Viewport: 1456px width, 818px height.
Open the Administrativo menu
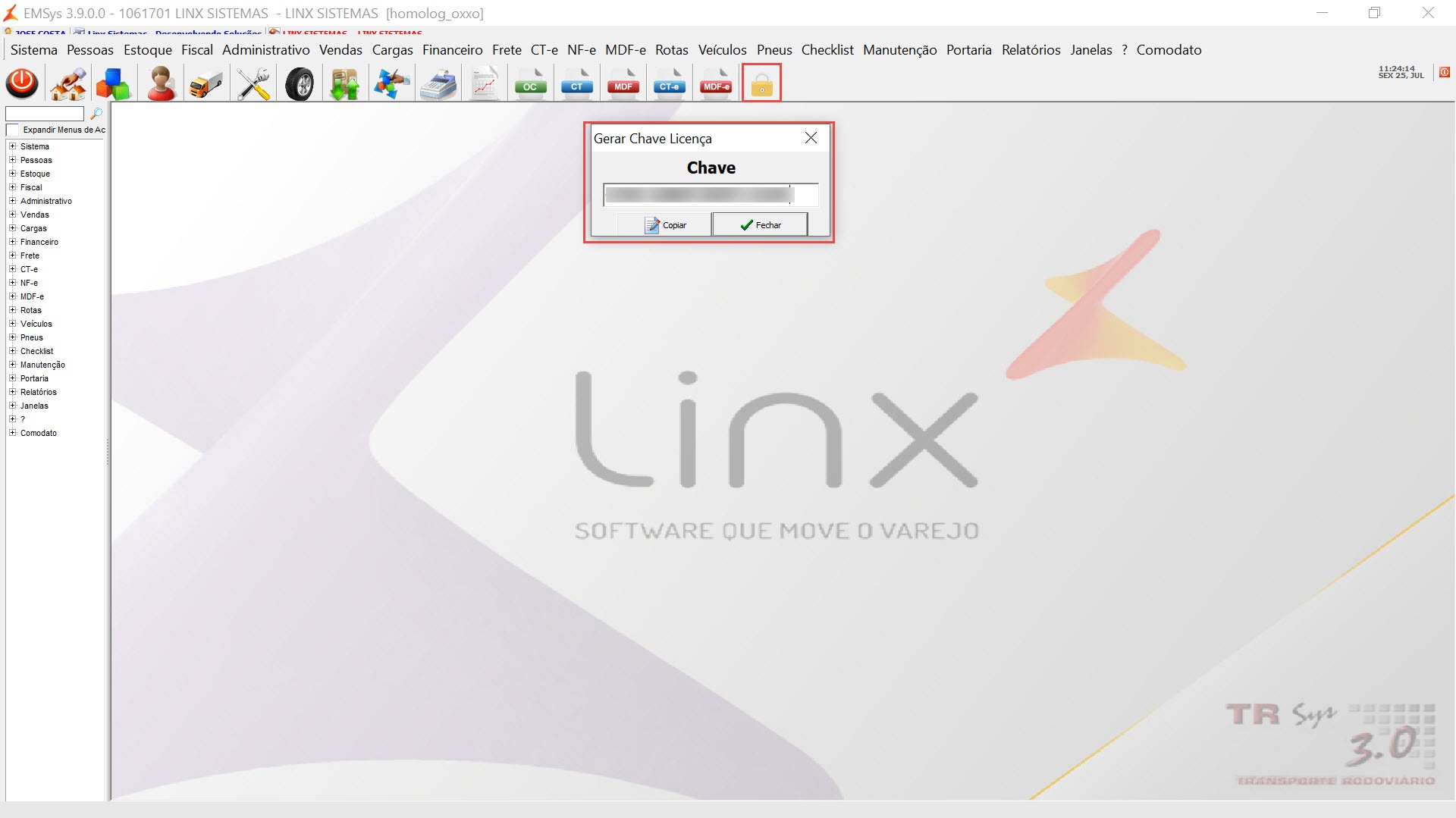[266, 50]
